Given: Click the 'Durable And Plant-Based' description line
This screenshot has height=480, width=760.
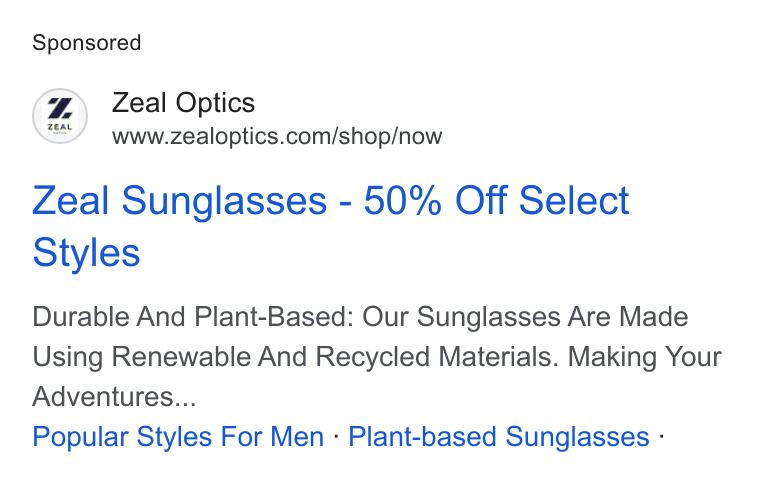Looking at the screenshot, I should click(x=360, y=317).
